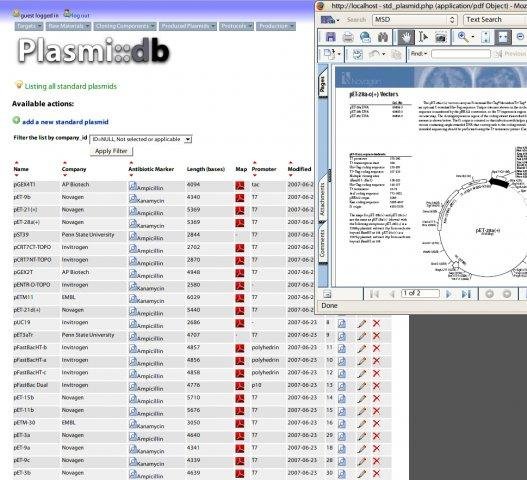Jump to last PDF page
Image resolution: width=527 pixels, height=480 pixels.
(466, 294)
